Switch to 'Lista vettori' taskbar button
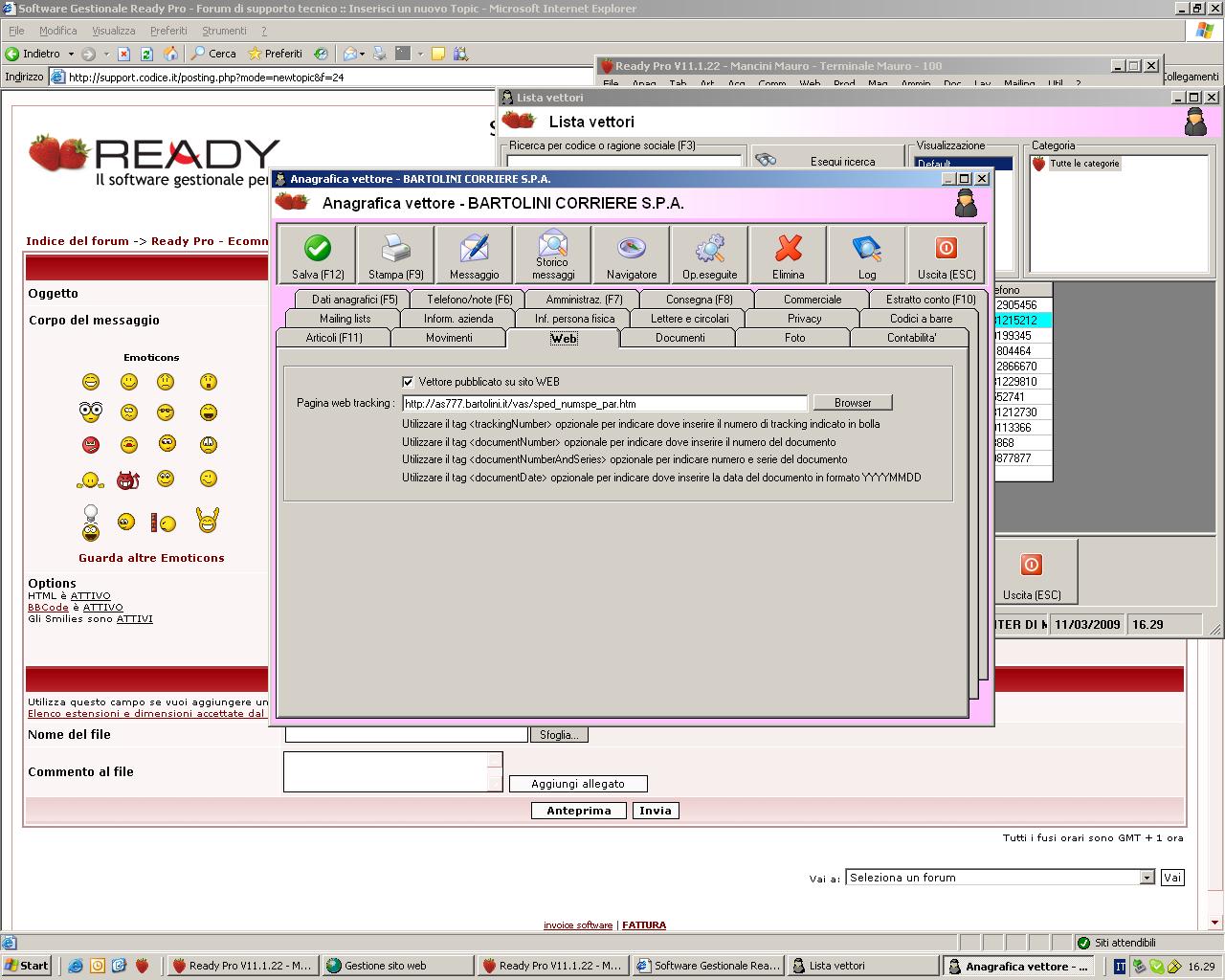This screenshot has height=980, width=1225. click(863, 966)
